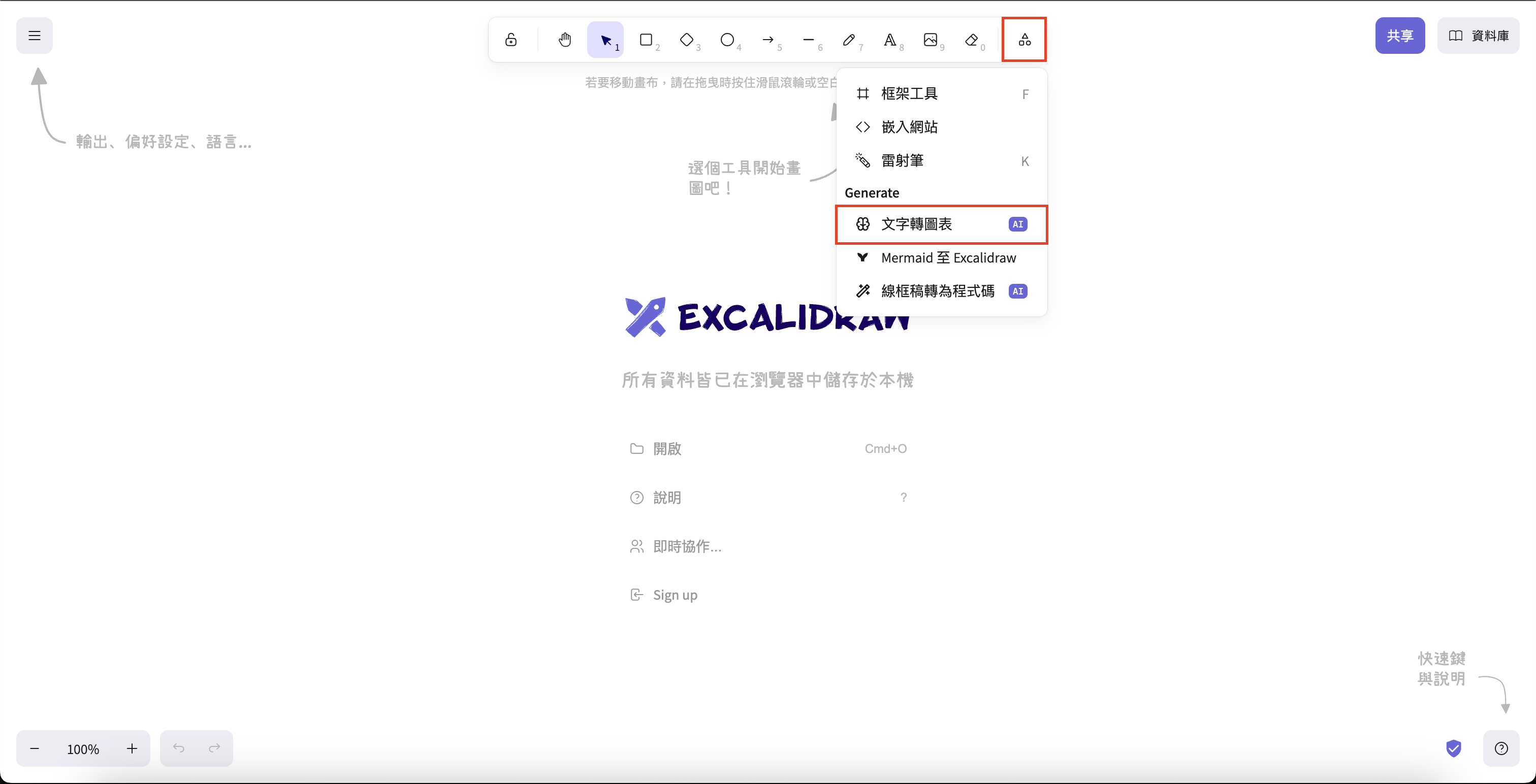This screenshot has height=784, width=1536.
Task: Select the Rectangle tool
Action: coord(646,40)
